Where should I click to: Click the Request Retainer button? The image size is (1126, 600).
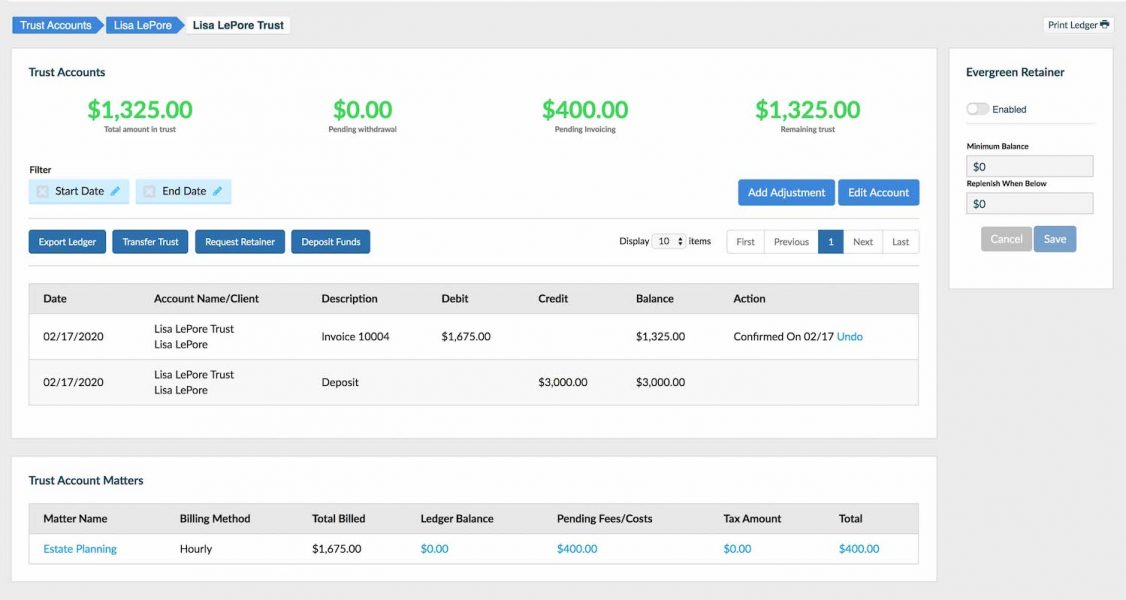click(x=240, y=242)
